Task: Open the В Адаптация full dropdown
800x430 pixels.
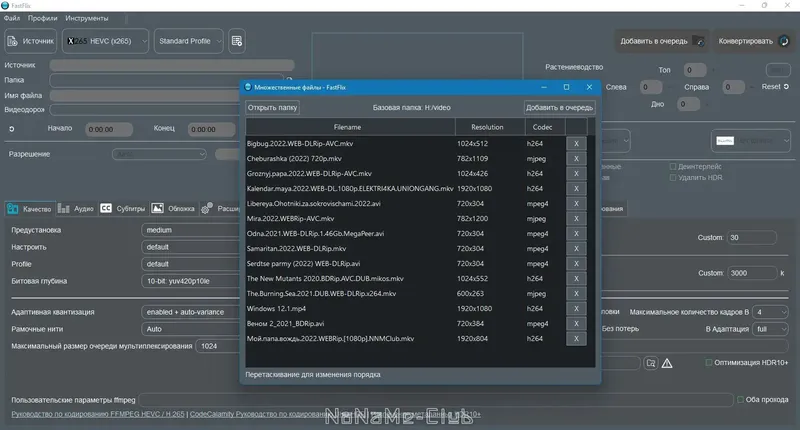Action: pos(771,329)
